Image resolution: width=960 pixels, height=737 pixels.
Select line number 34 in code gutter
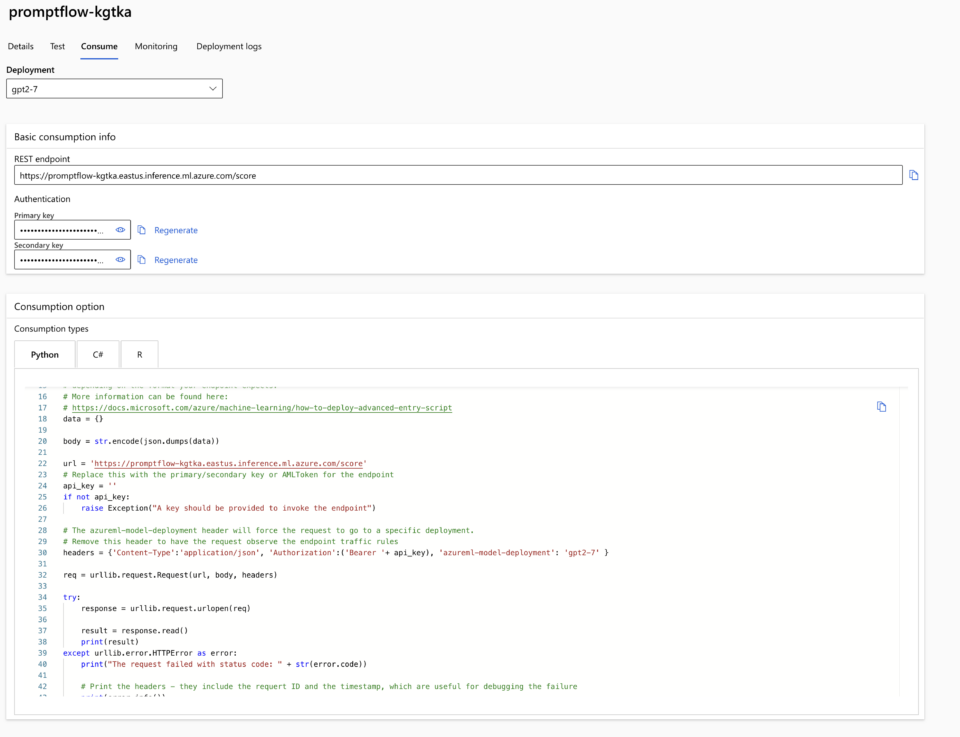click(x=42, y=597)
